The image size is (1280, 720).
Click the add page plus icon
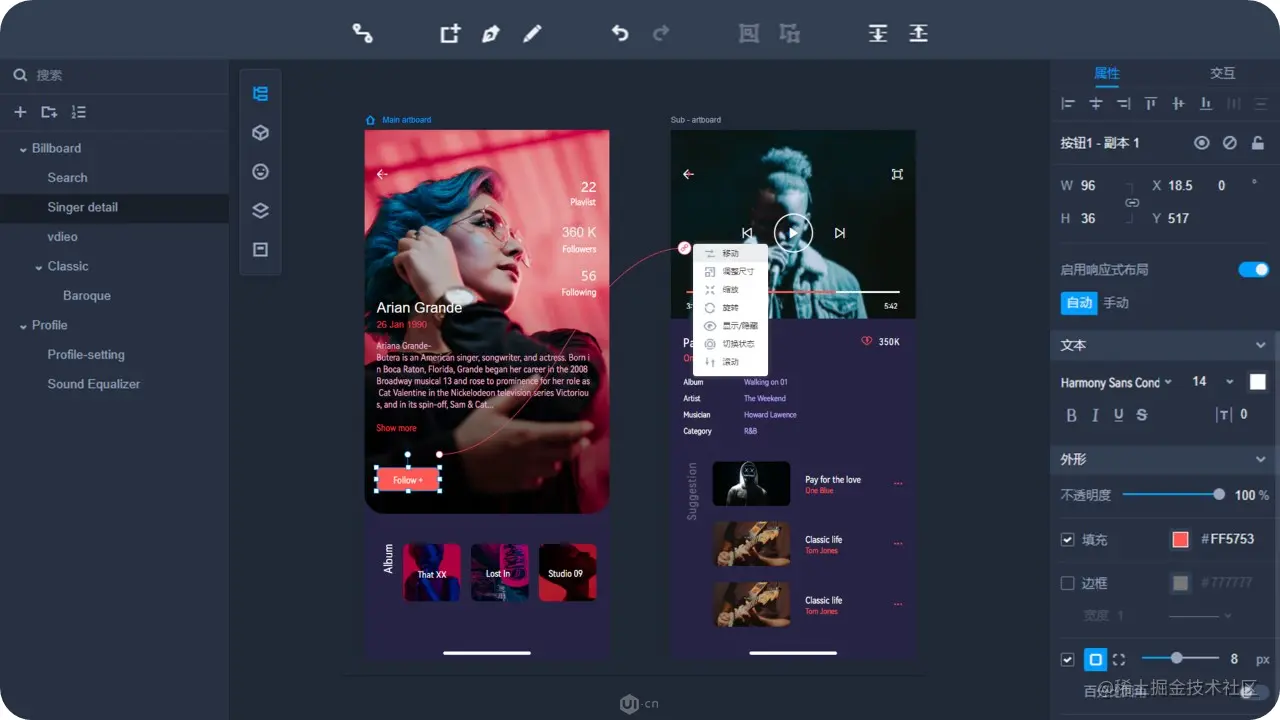tap(20, 112)
